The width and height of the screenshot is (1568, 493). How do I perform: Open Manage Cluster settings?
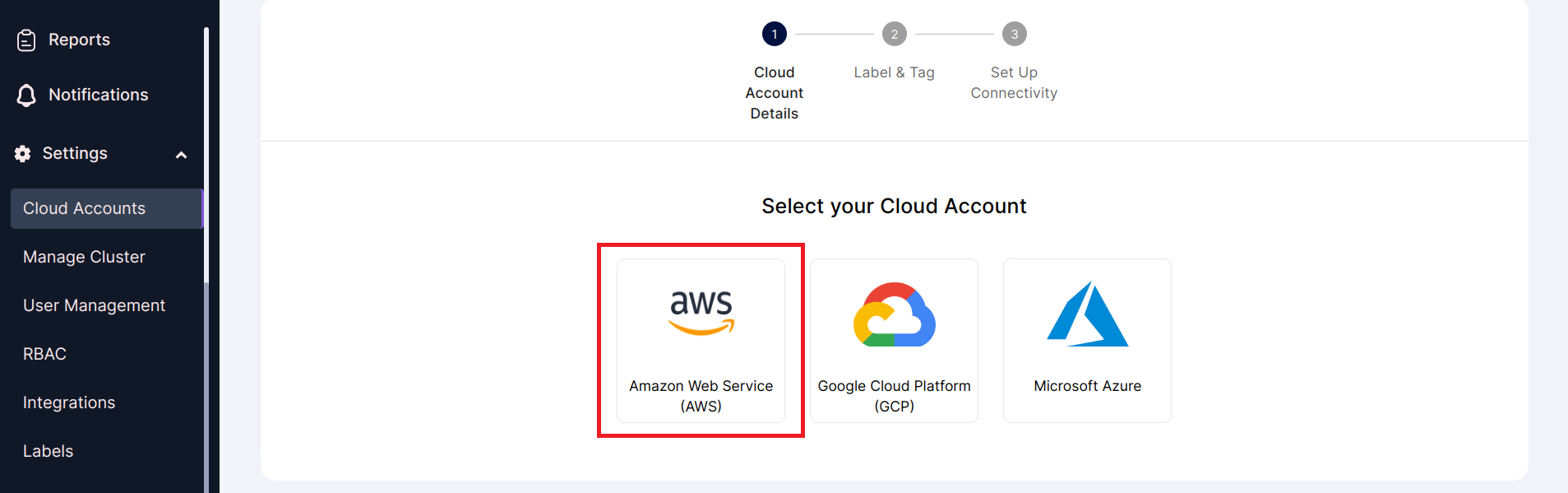coord(84,257)
